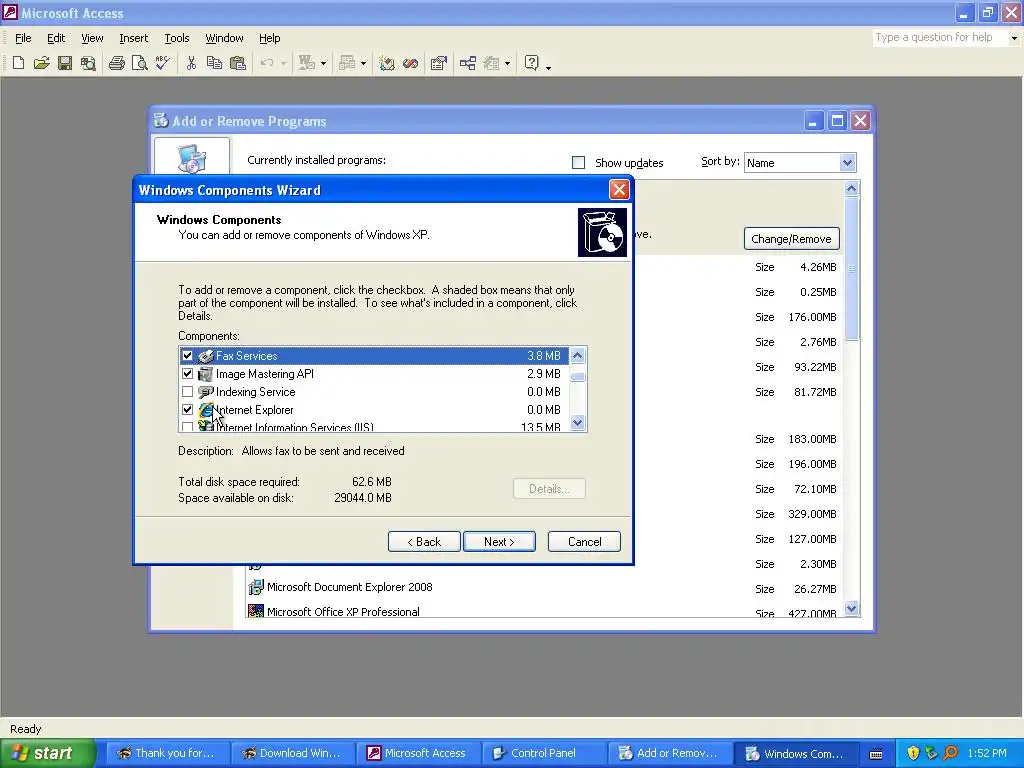Image resolution: width=1024 pixels, height=768 pixels.
Task: Click the Analyze toolbar icon
Action: click(x=347, y=63)
